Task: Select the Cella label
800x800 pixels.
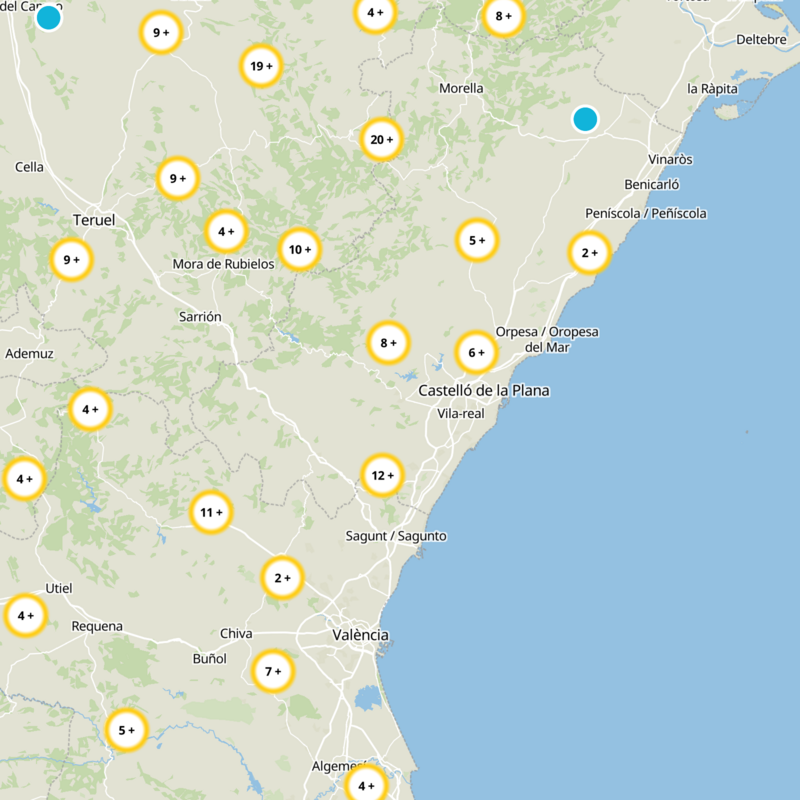Action: coord(29,167)
